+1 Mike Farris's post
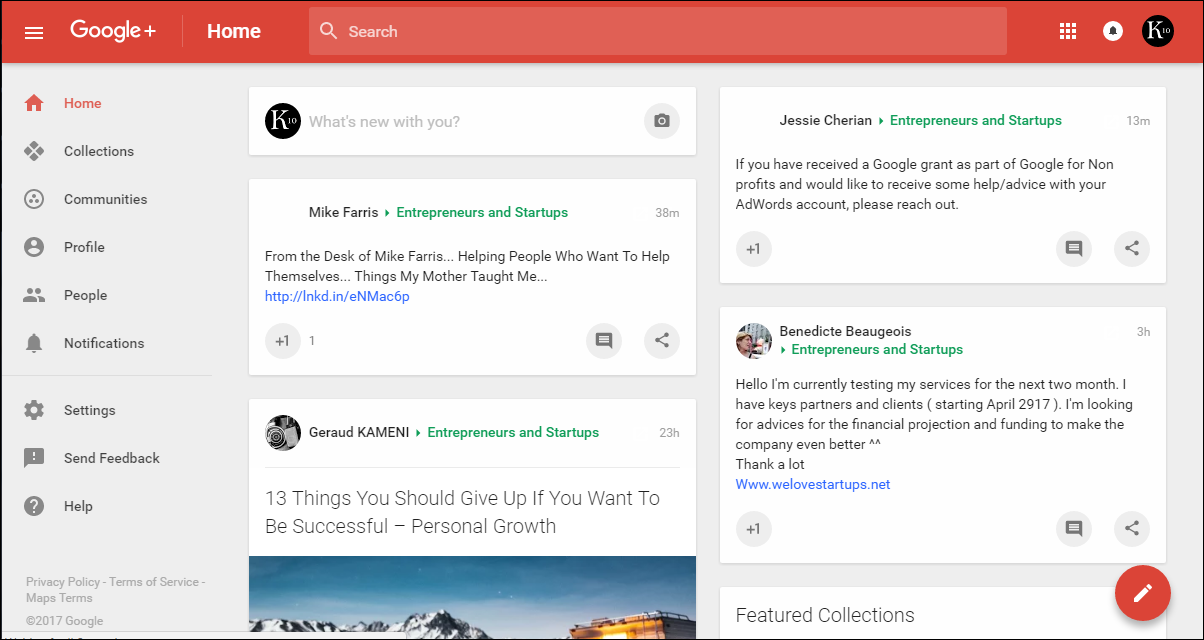 [283, 340]
